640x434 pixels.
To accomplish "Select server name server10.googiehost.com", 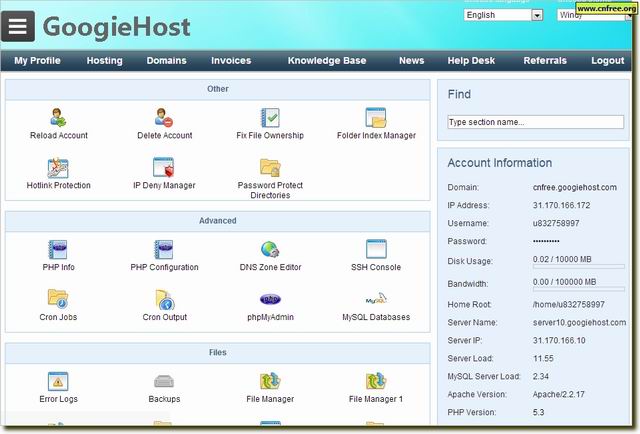I will pyautogui.click(x=579, y=323).
